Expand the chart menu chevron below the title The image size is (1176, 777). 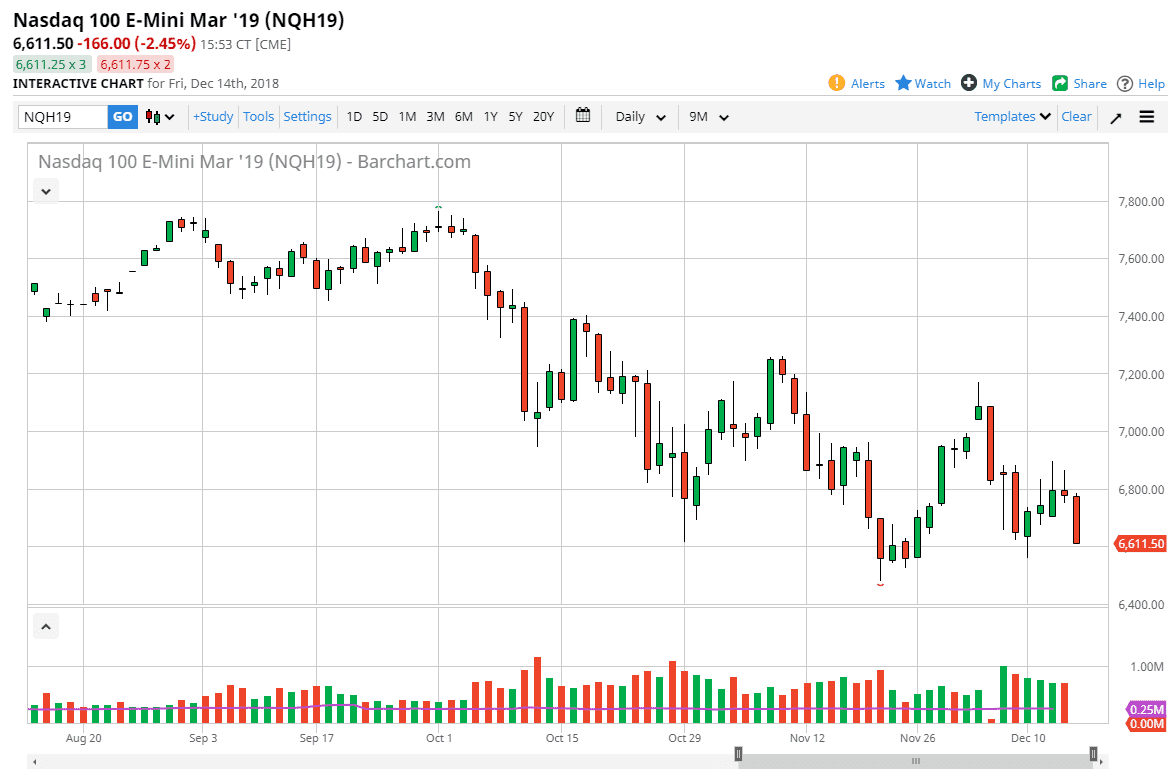click(x=45, y=190)
